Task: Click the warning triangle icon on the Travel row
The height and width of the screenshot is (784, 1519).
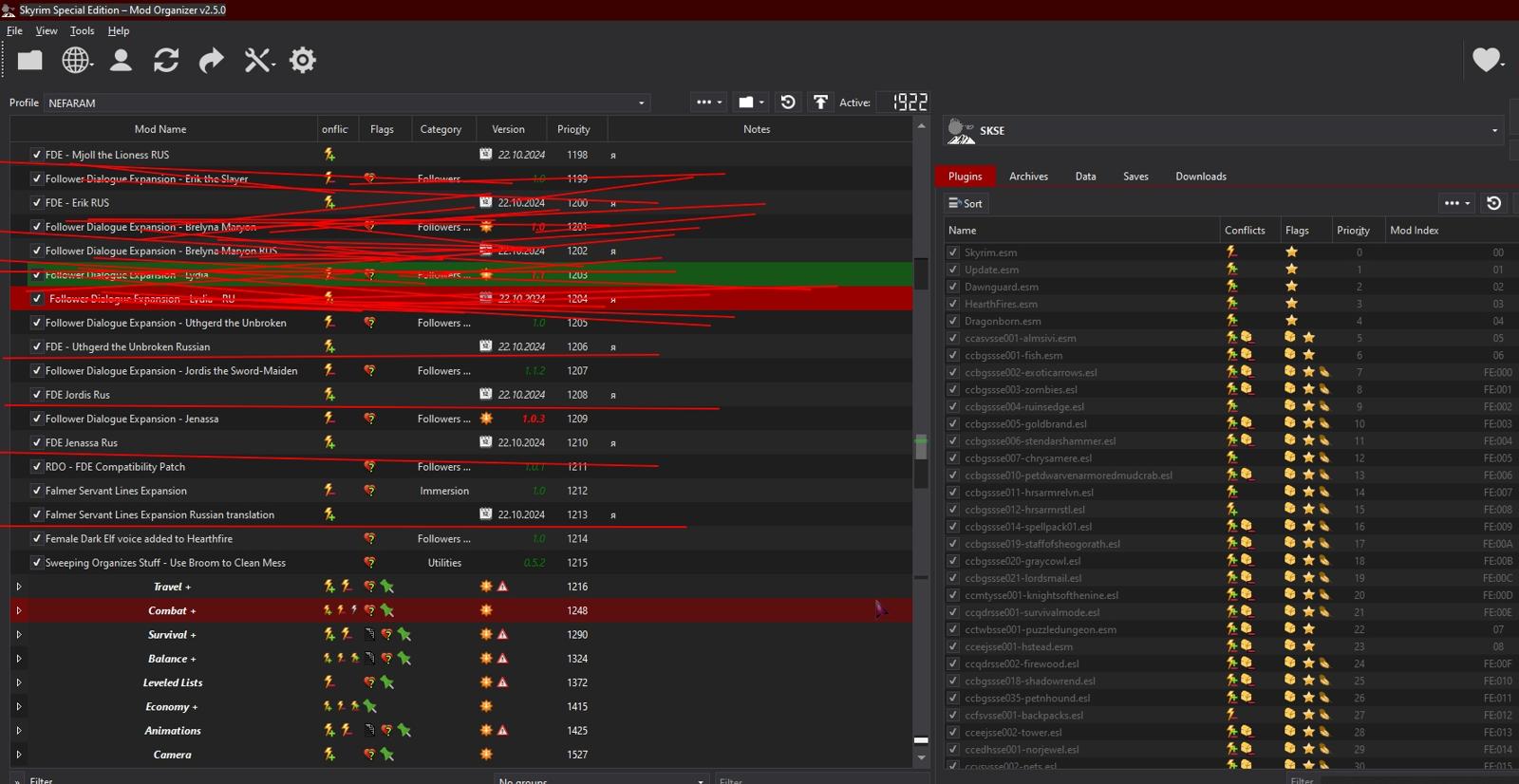Action: (x=503, y=587)
